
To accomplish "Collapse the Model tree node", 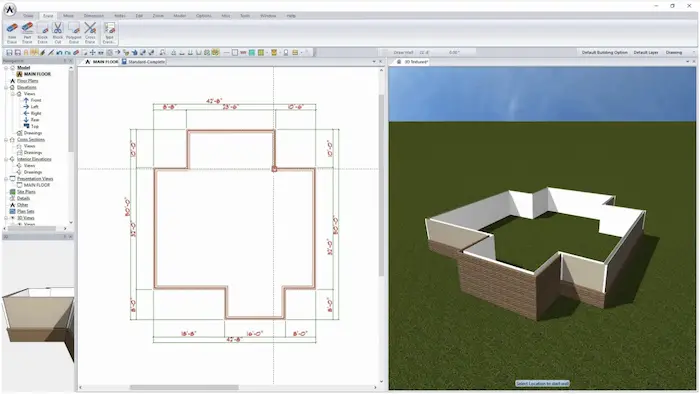I will coord(6,68).
